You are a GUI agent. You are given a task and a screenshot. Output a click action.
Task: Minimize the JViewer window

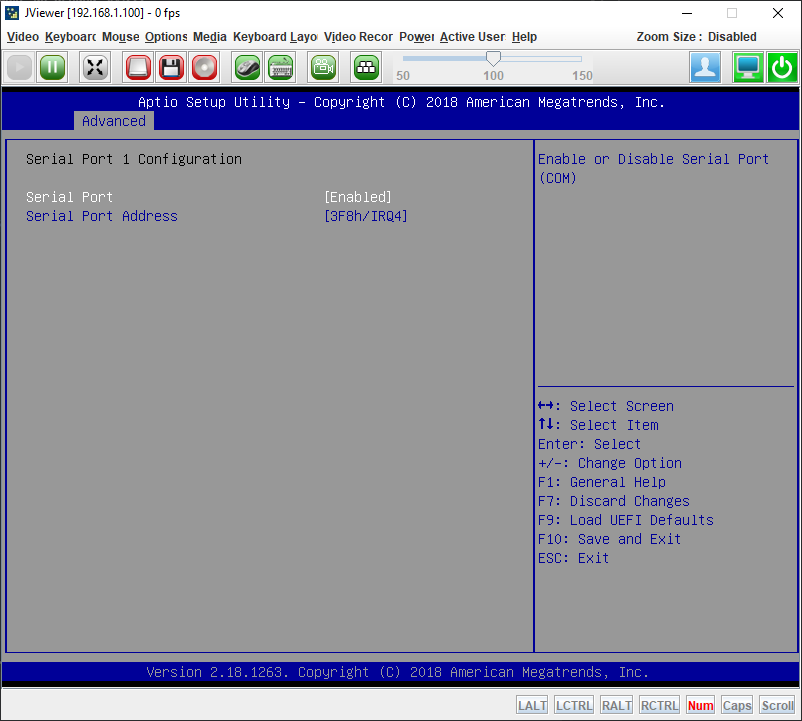click(x=687, y=13)
